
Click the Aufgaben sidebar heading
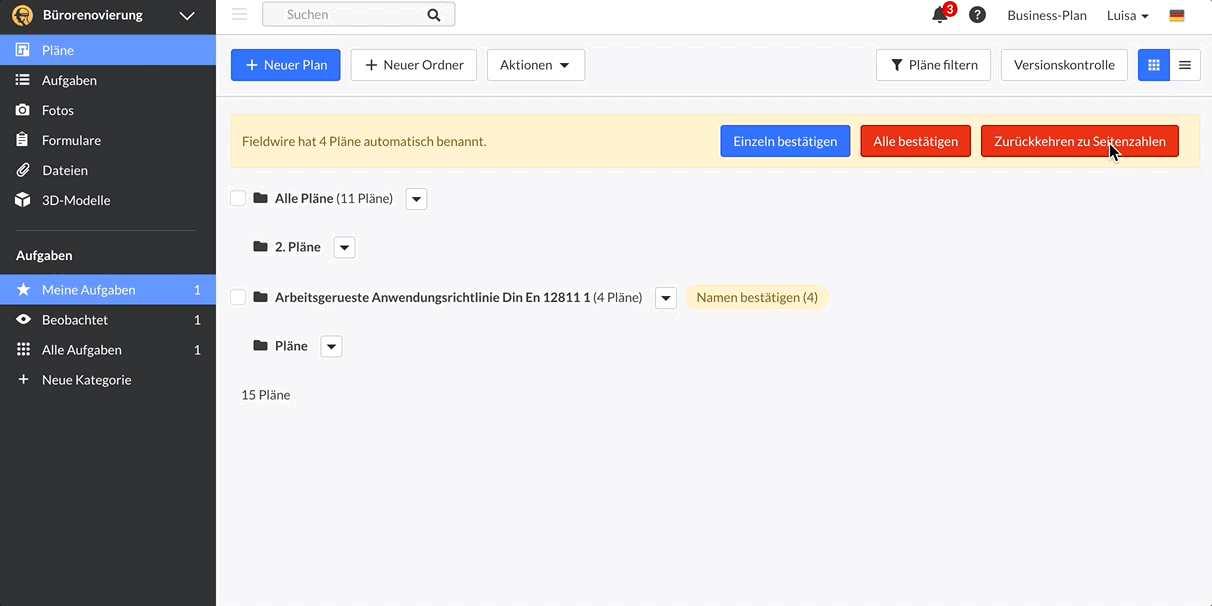click(44, 255)
